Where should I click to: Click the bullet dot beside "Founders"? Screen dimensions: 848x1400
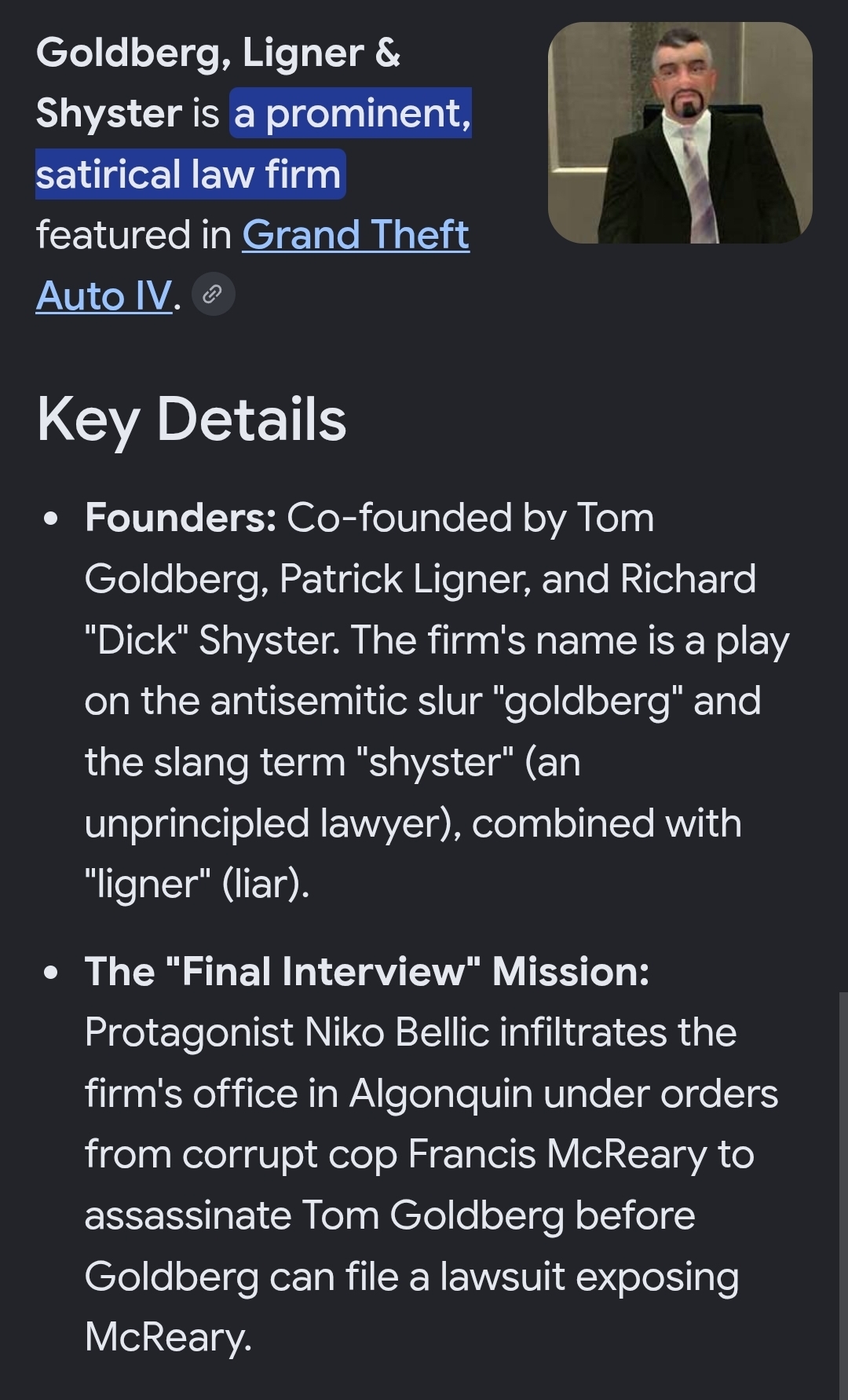[x=52, y=519]
